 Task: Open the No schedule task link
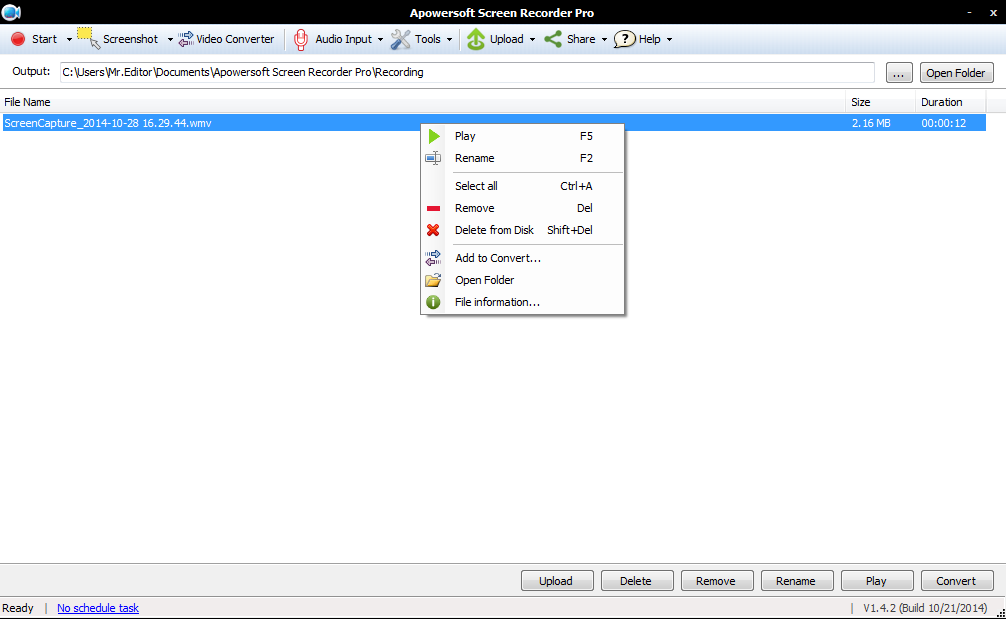click(x=98, y=608)
